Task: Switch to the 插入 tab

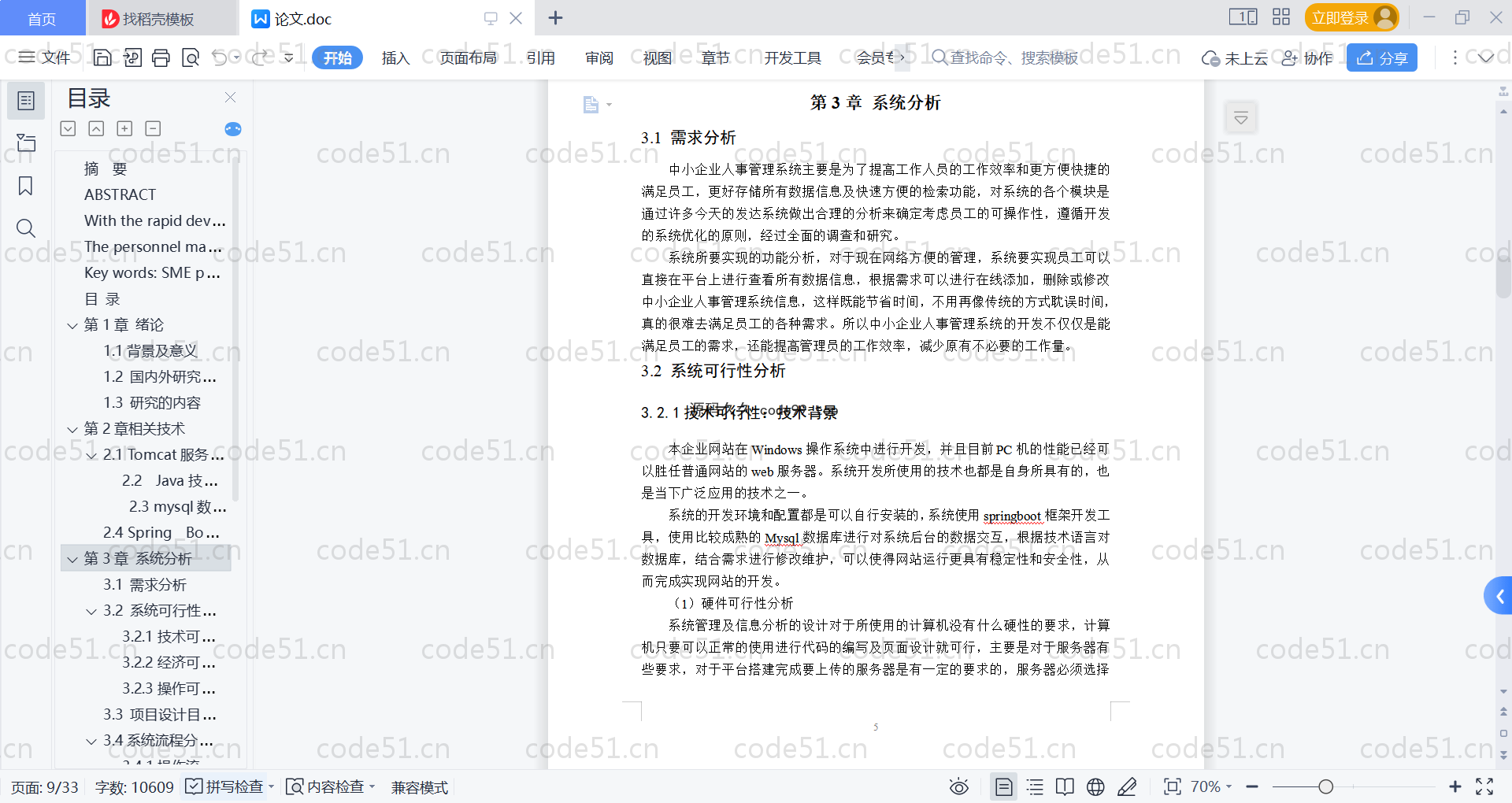Action: [x=395, y=57]
